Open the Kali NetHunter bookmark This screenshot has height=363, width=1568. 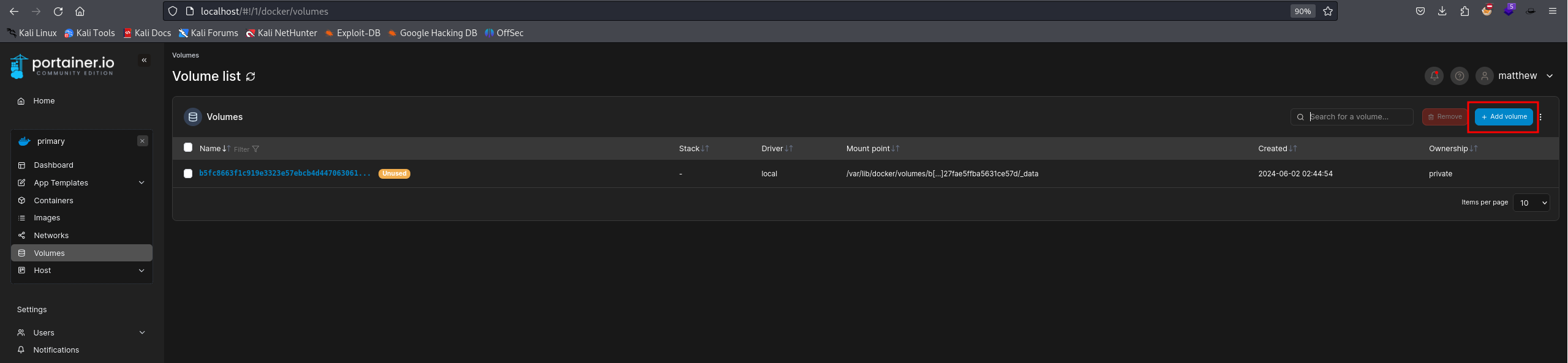click(282, 33)
